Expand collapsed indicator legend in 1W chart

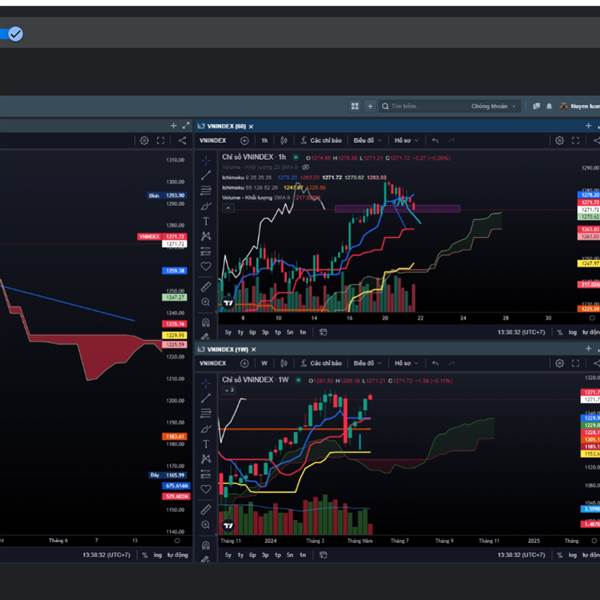(x=229, y=390)
